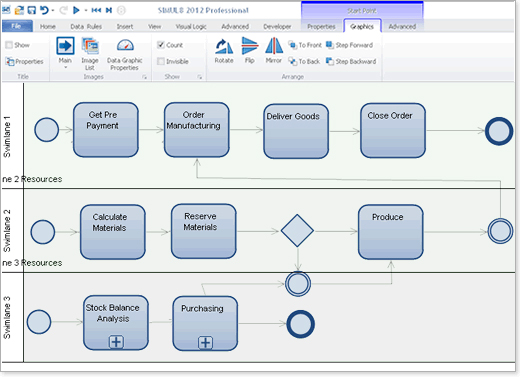Click the Open file icon in quick access toolbar
Screen dimensions: 520x378
pyautogui.click(x=19, y=10)
